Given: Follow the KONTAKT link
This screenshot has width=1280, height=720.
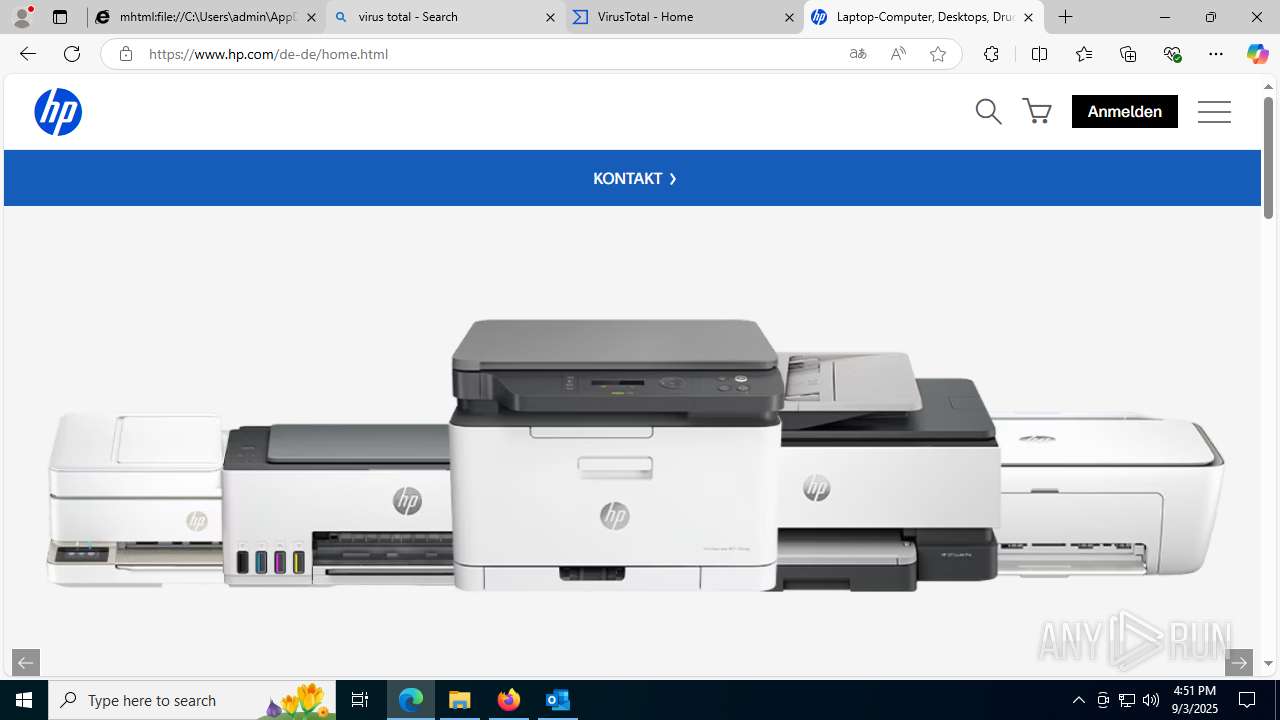Looking at the screenshot, I should click(635, 178).
